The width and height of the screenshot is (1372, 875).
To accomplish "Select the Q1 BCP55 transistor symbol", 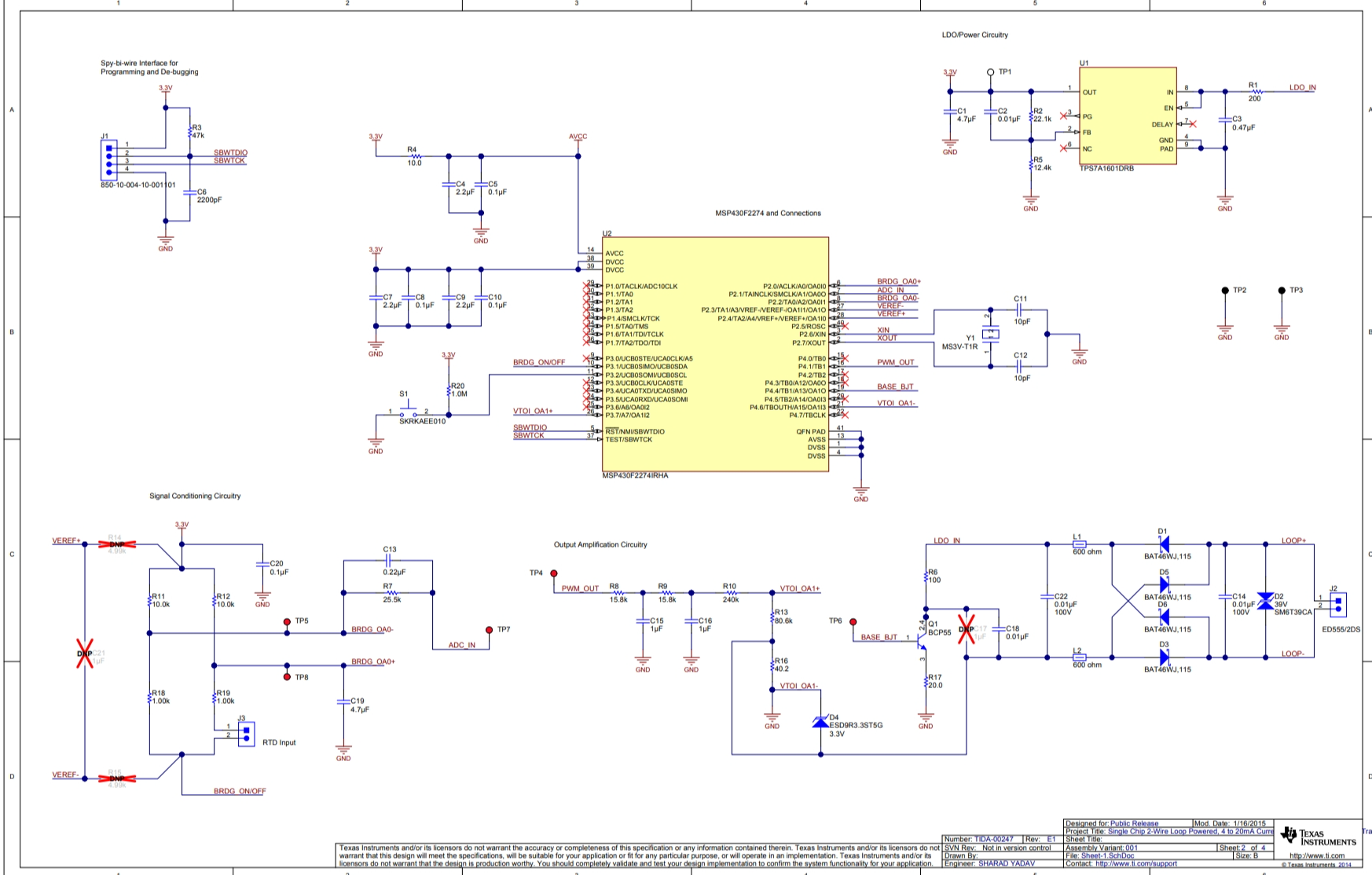I will click(923, 638).
